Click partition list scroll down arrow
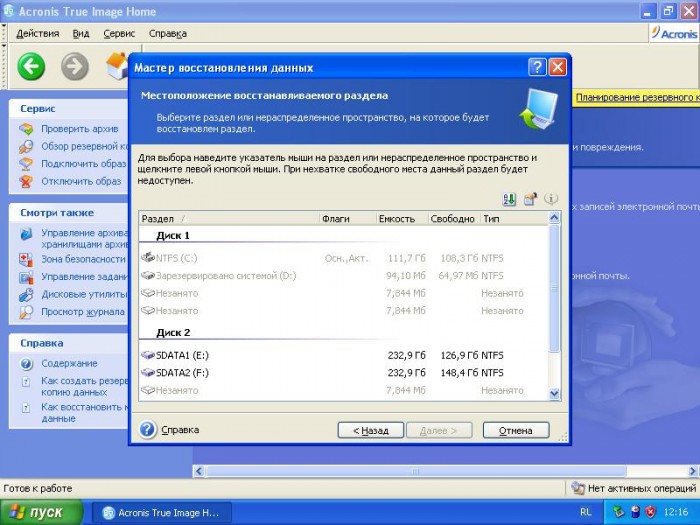The height and width of the screenshot is (525, 700). [x=554, y=393]
